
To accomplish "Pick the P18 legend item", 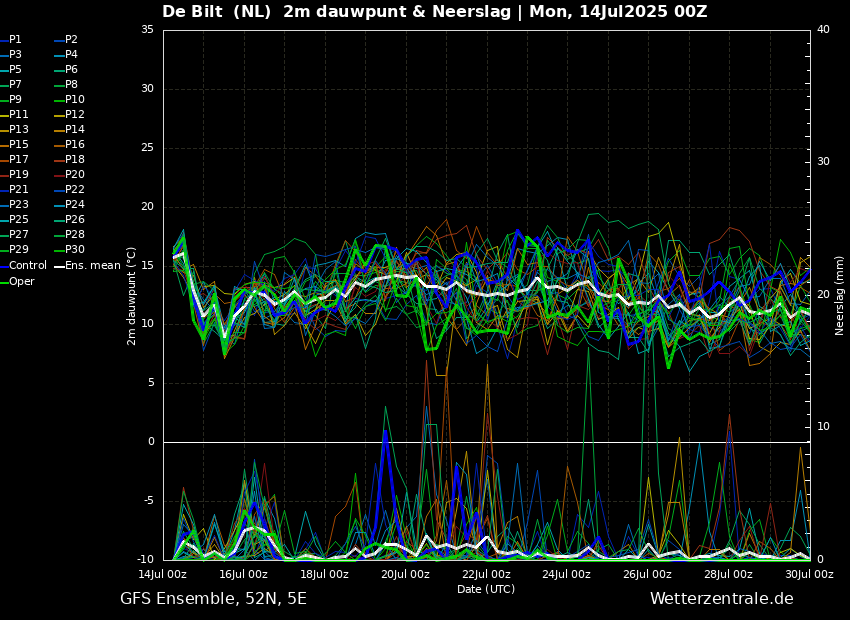I will point(70,159).
